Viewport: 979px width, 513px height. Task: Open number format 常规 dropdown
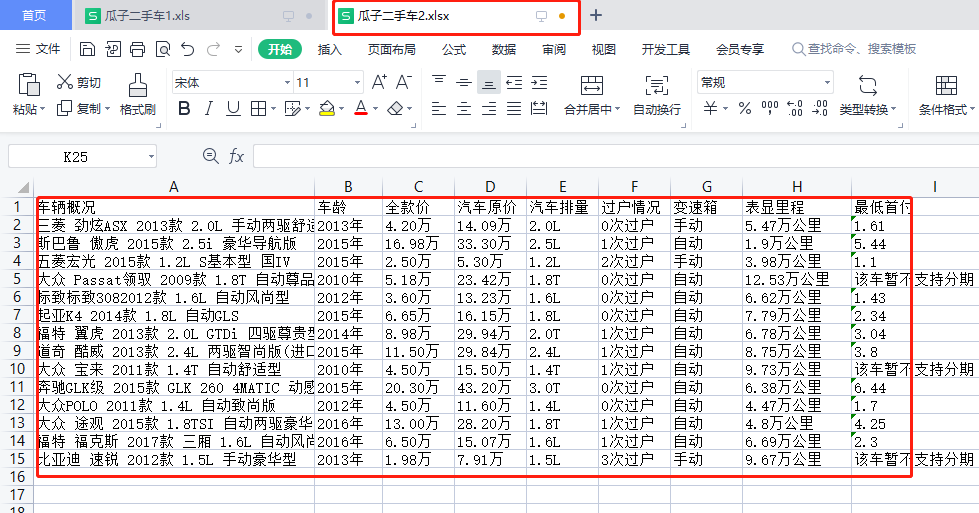tap(827, 82)
